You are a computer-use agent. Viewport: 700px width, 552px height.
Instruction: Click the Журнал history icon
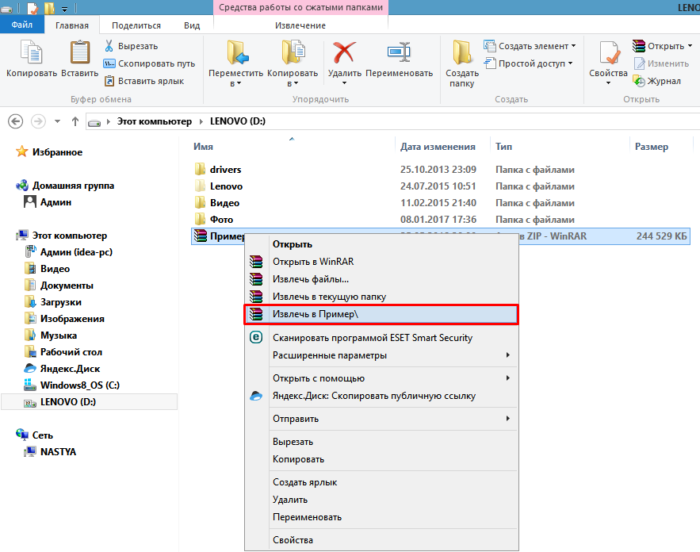(639, 81)
